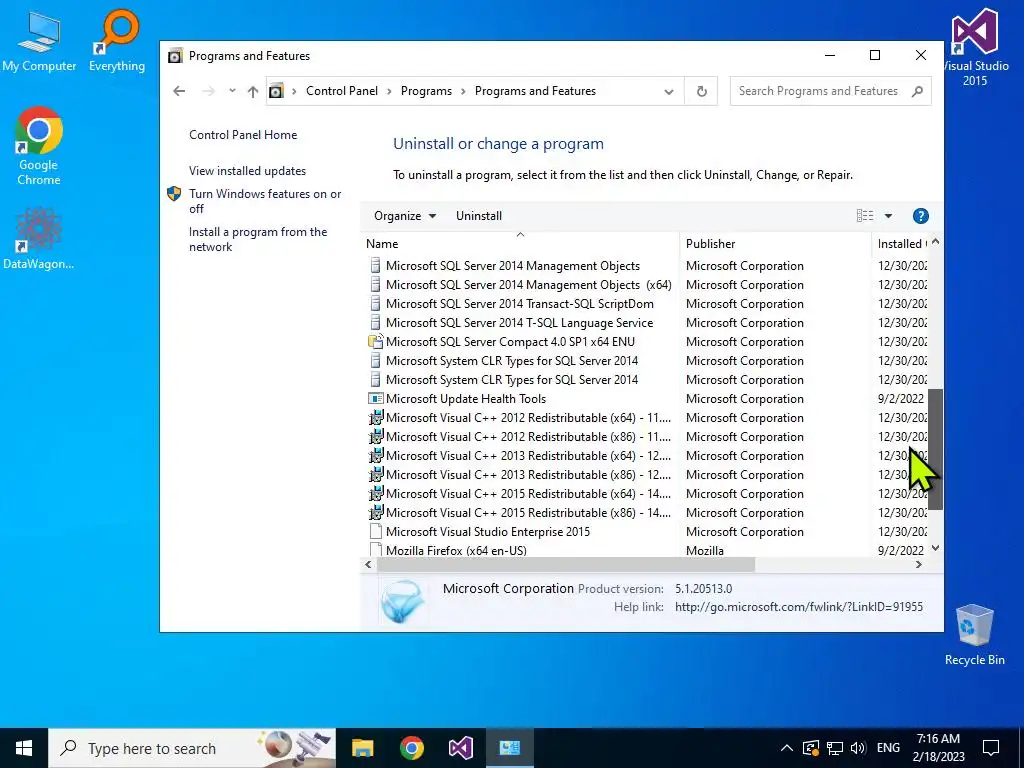This screenshot has height=768, width=1024.
Task: Go back using the navigation arrow
Action: pos(179,91)
